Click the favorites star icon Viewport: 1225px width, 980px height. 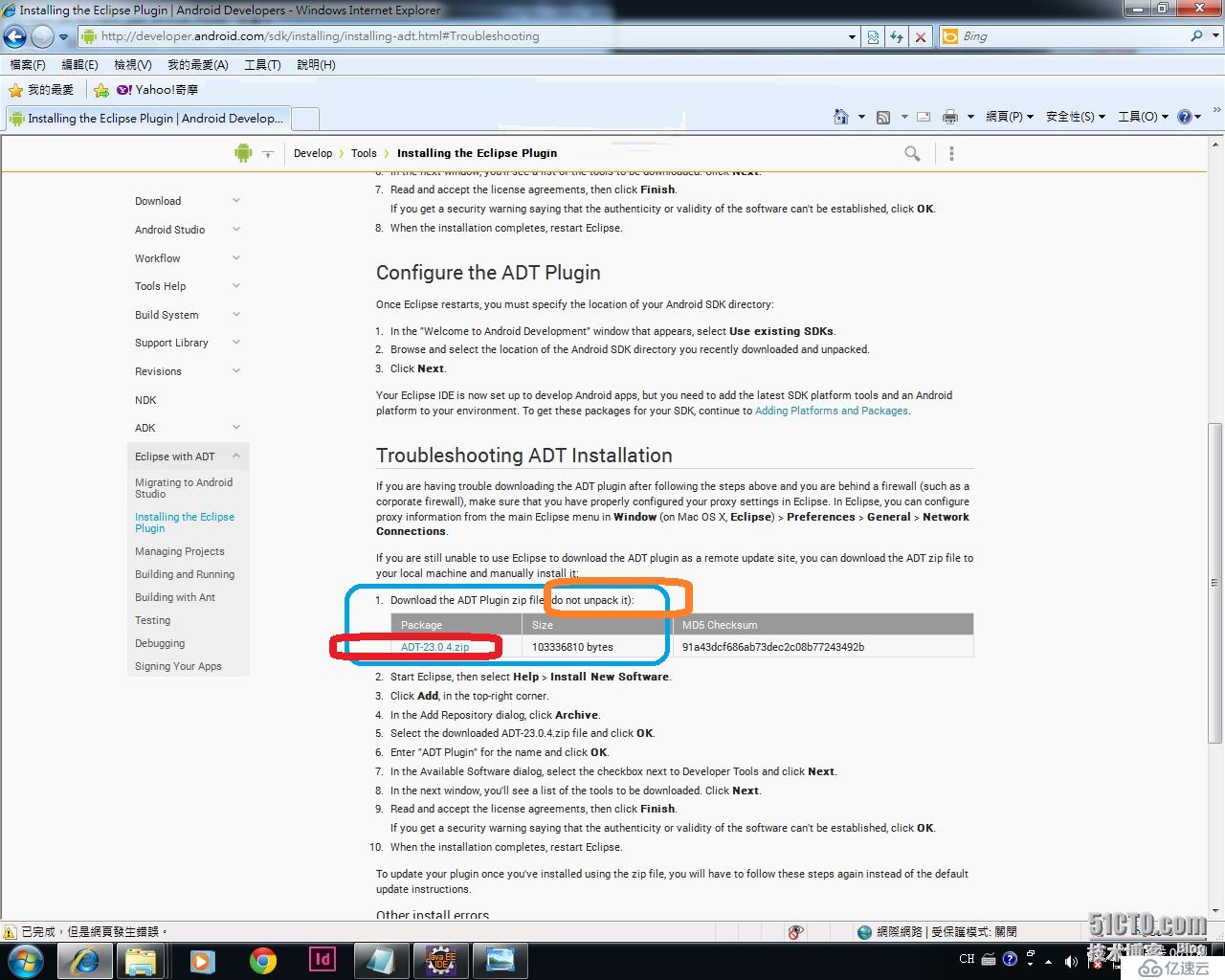(x=15, y=90)
